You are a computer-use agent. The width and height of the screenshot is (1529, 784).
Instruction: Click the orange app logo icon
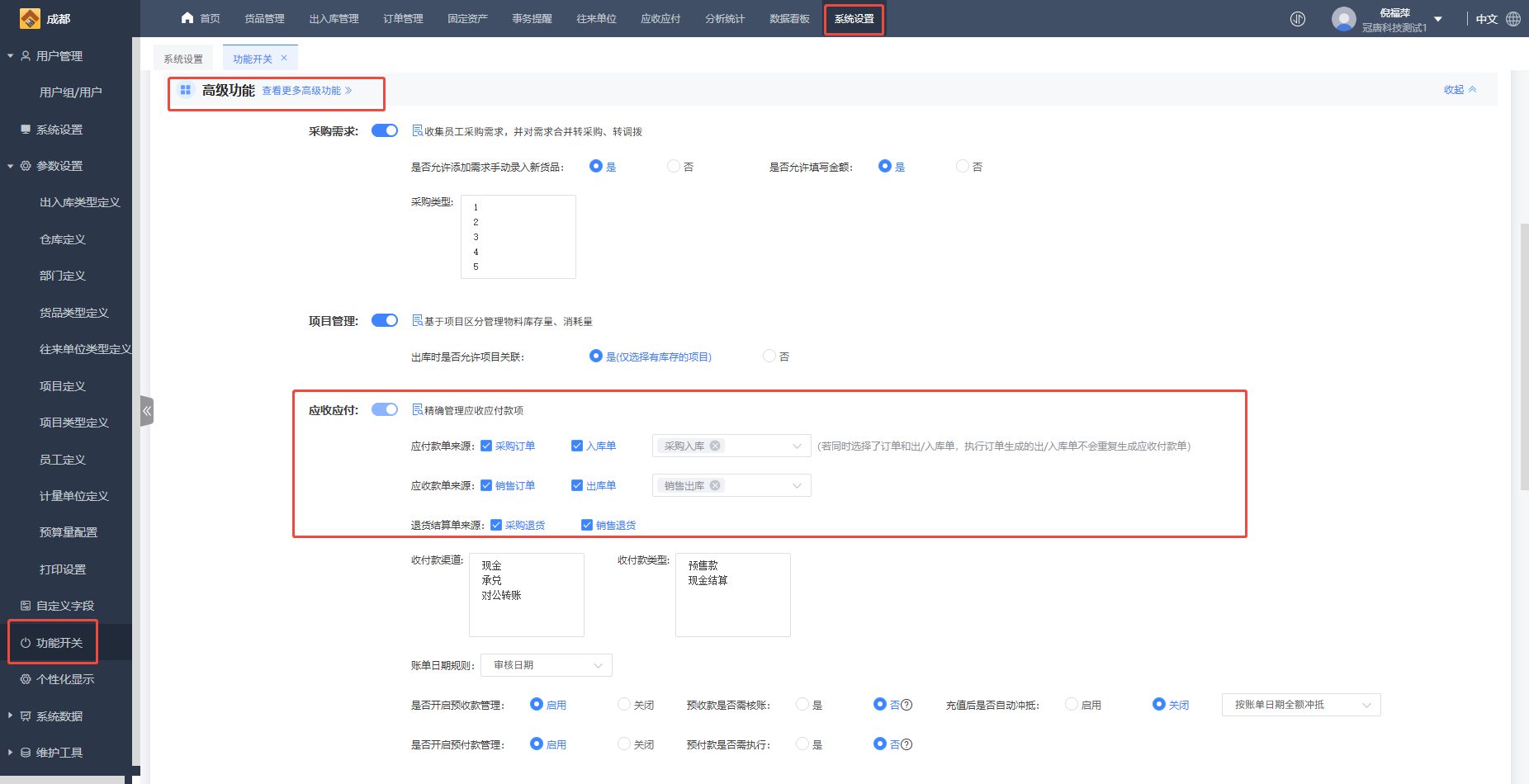pyautogui.click(x=30, y=18)
